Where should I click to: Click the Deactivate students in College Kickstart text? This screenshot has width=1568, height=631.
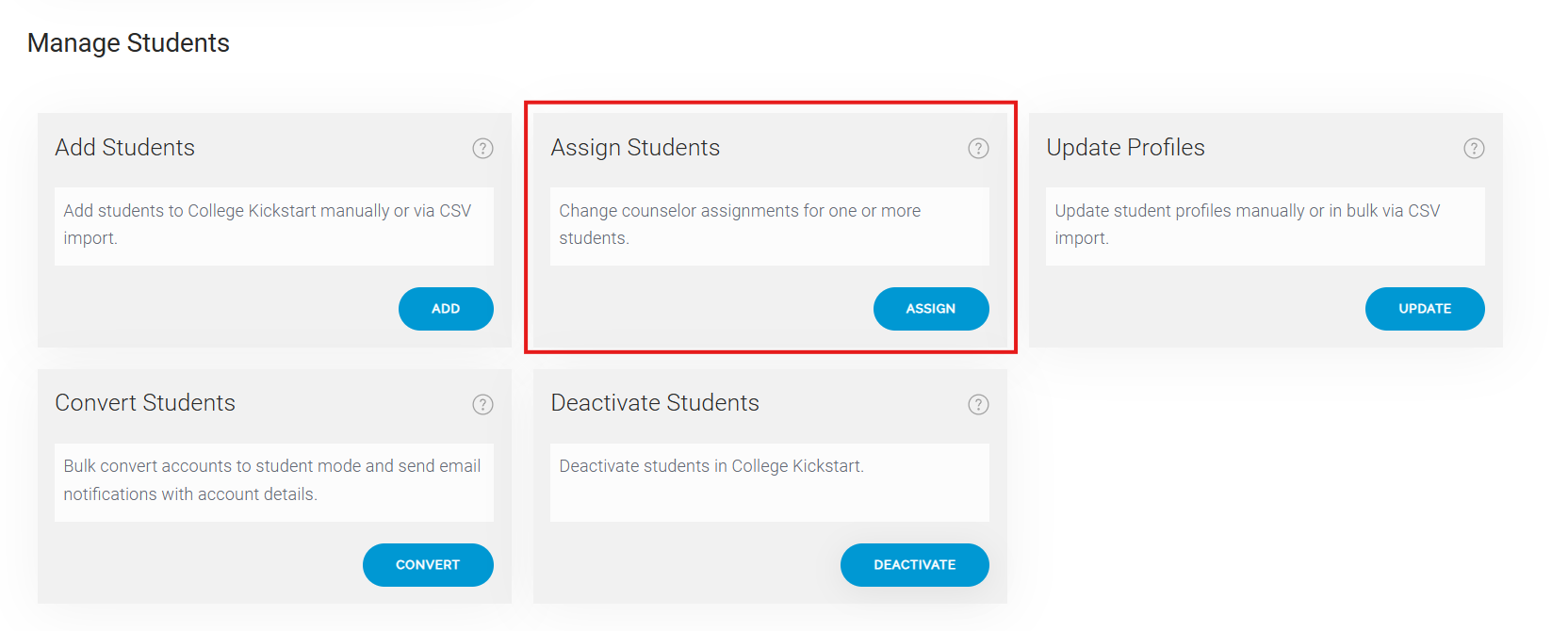[711, 466]
